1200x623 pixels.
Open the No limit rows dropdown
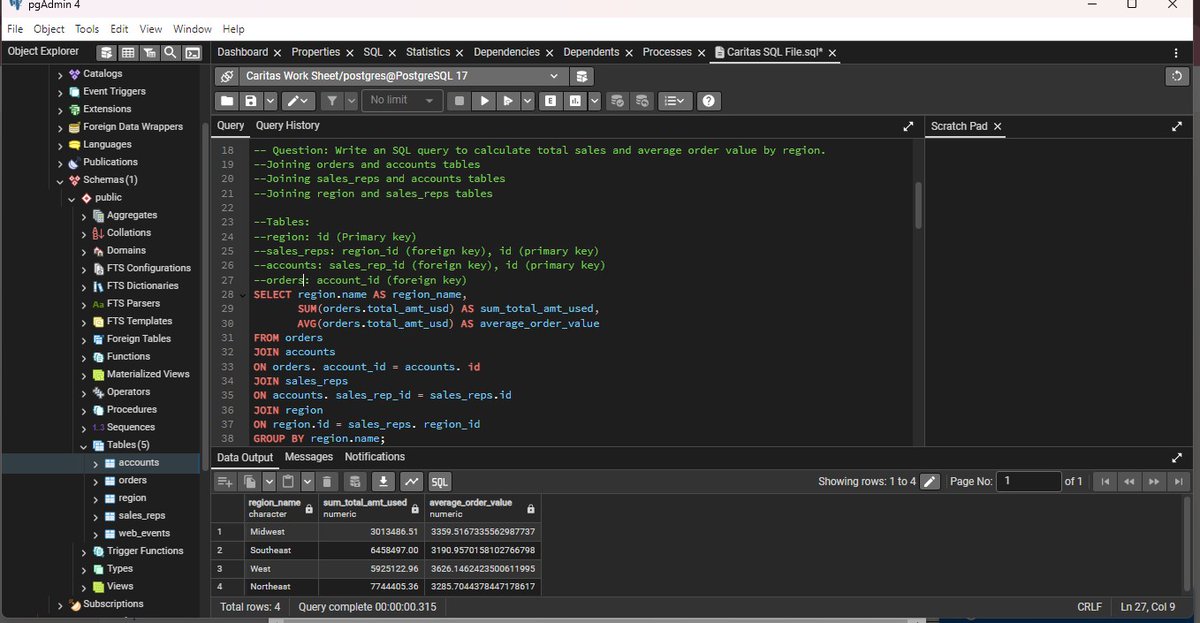pyautogui.click(x=402, y=101)
